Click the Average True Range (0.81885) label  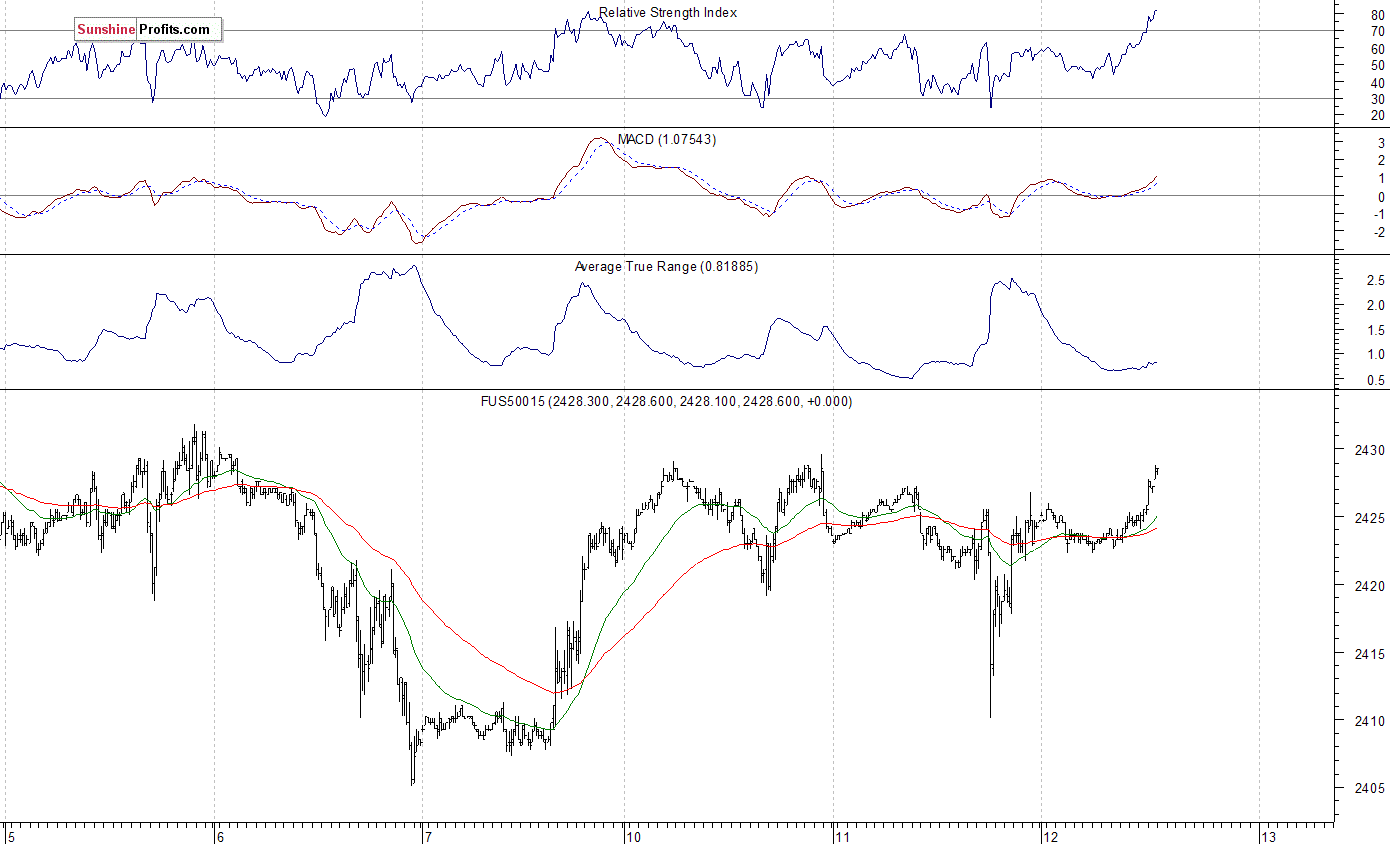666,267
